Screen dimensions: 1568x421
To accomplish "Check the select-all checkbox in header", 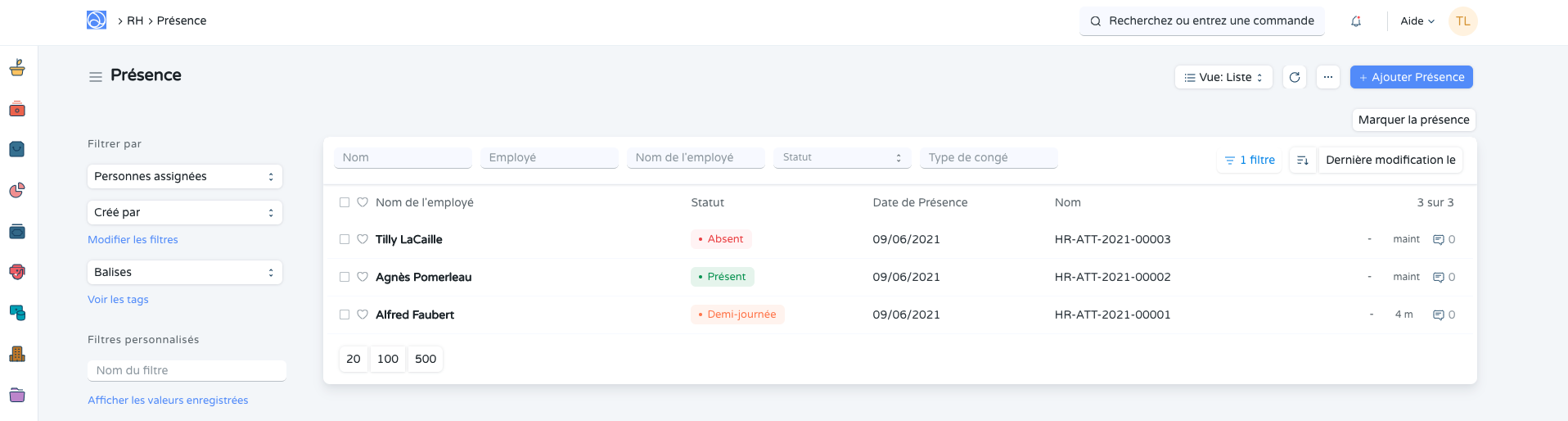I will 345,202.
